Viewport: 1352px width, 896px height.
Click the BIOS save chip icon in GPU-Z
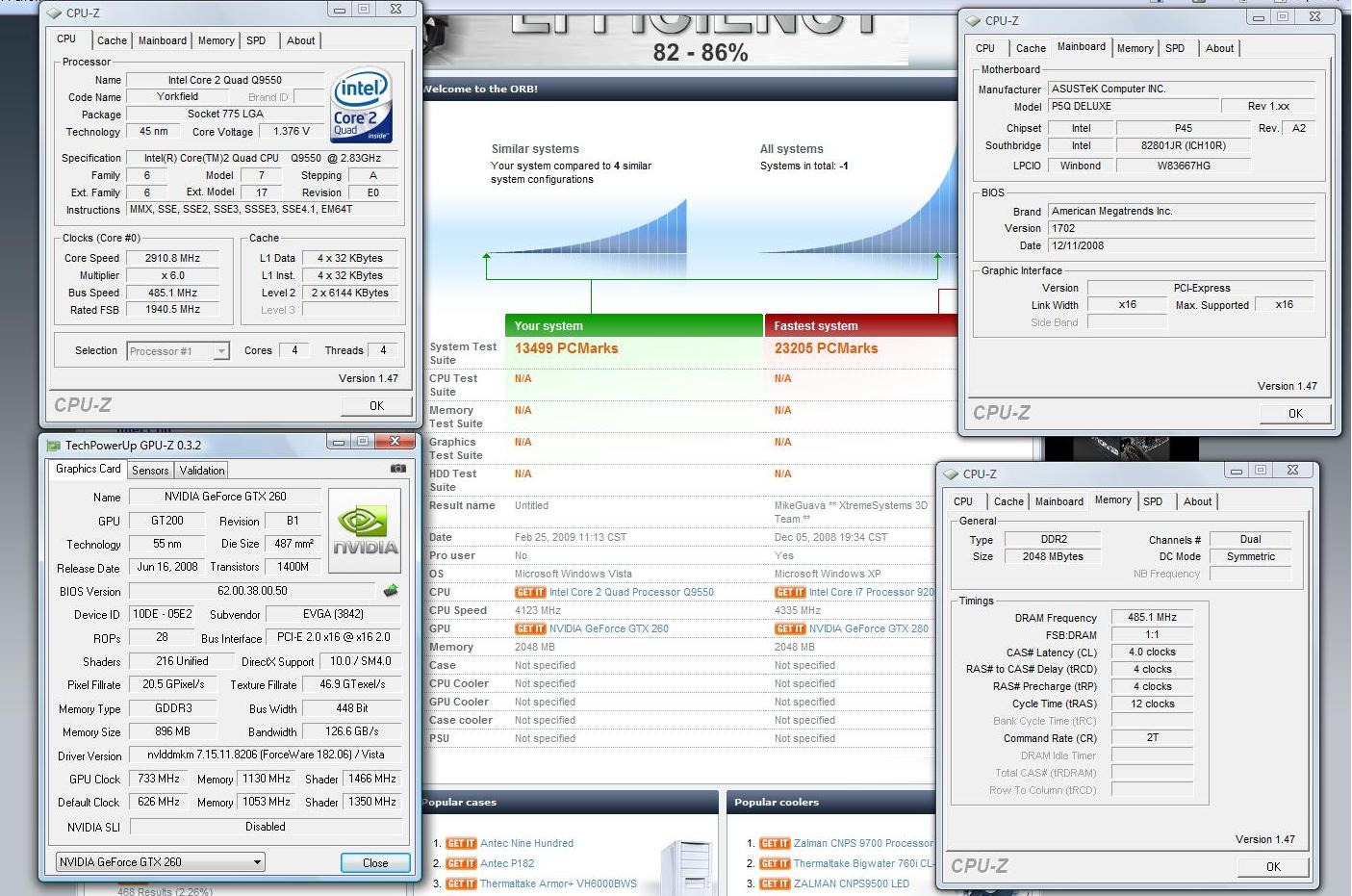[x=391, y=591]
